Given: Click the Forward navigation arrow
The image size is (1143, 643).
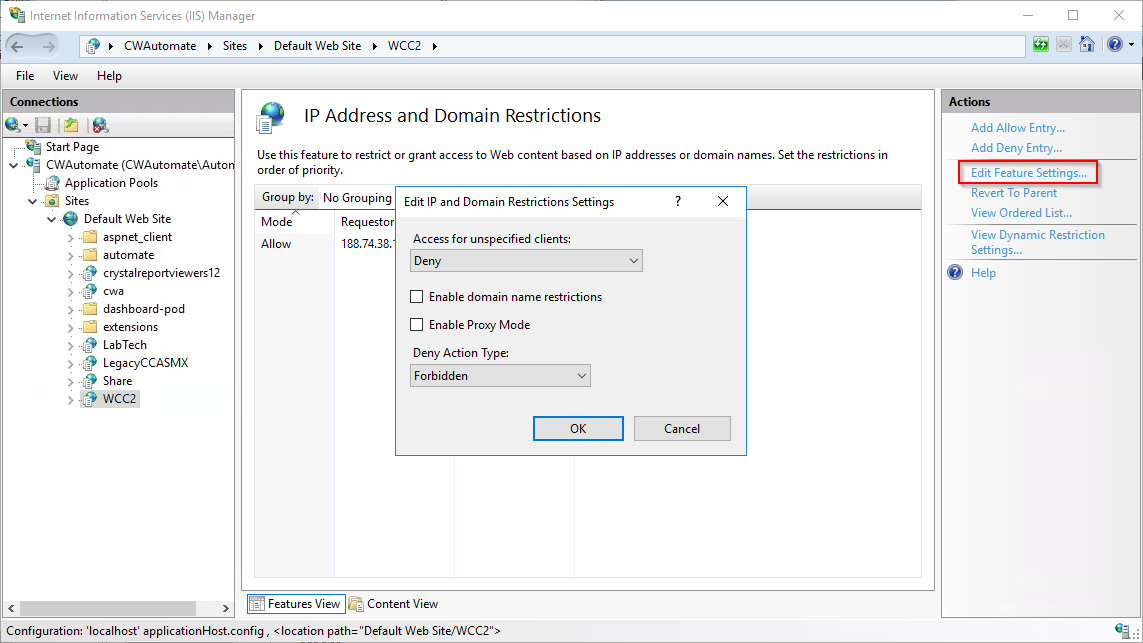Looking at the screenshot, I should point(48,46).
